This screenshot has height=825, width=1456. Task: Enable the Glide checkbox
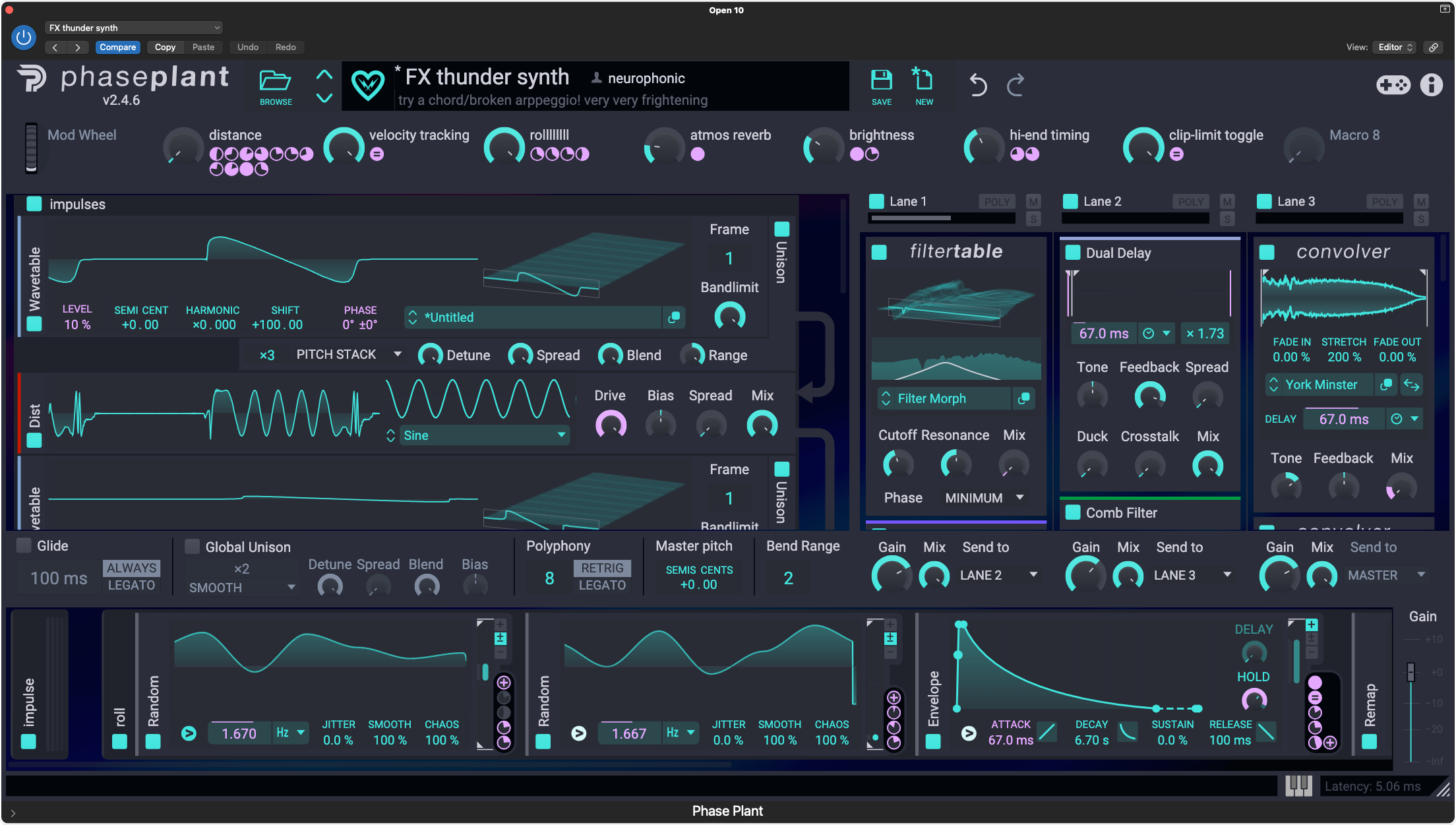[x=24, y=545]
